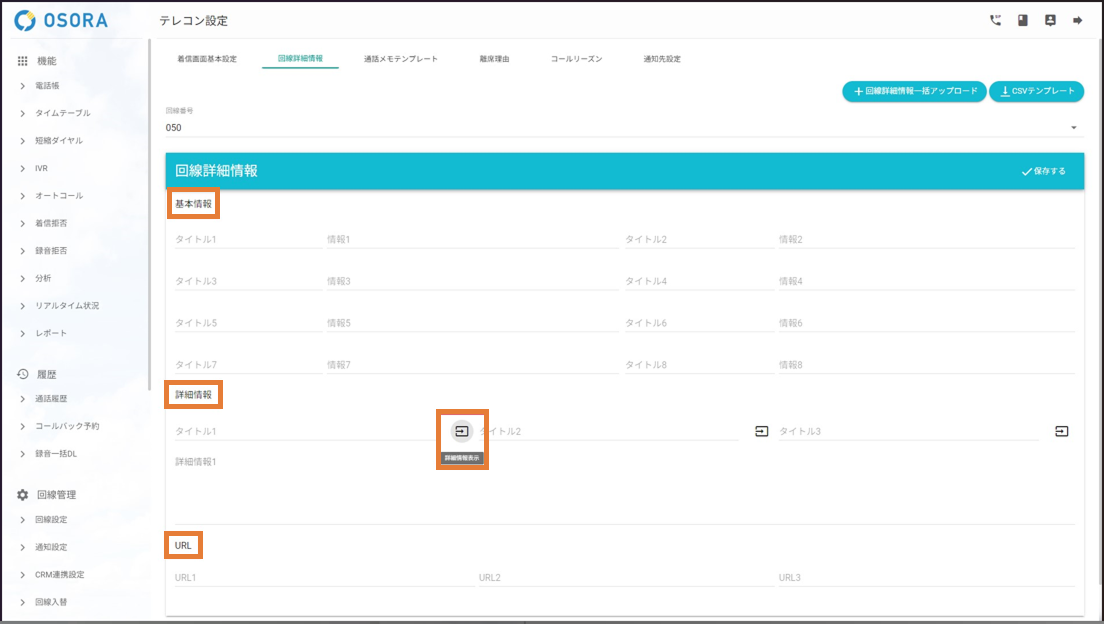This screenshot has height=624, width=1104.
Task: Click the 情報1 input field
Action: (x=470, y=240)
